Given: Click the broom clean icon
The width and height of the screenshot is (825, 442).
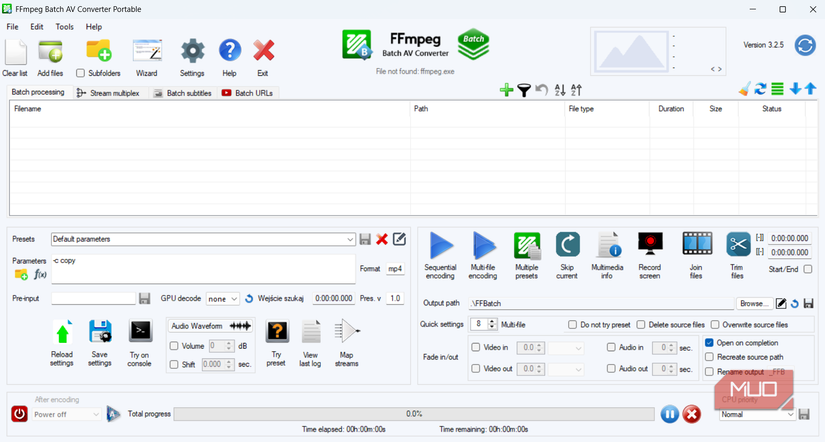Looking at the screenshot, I should (x=744, y=89).
